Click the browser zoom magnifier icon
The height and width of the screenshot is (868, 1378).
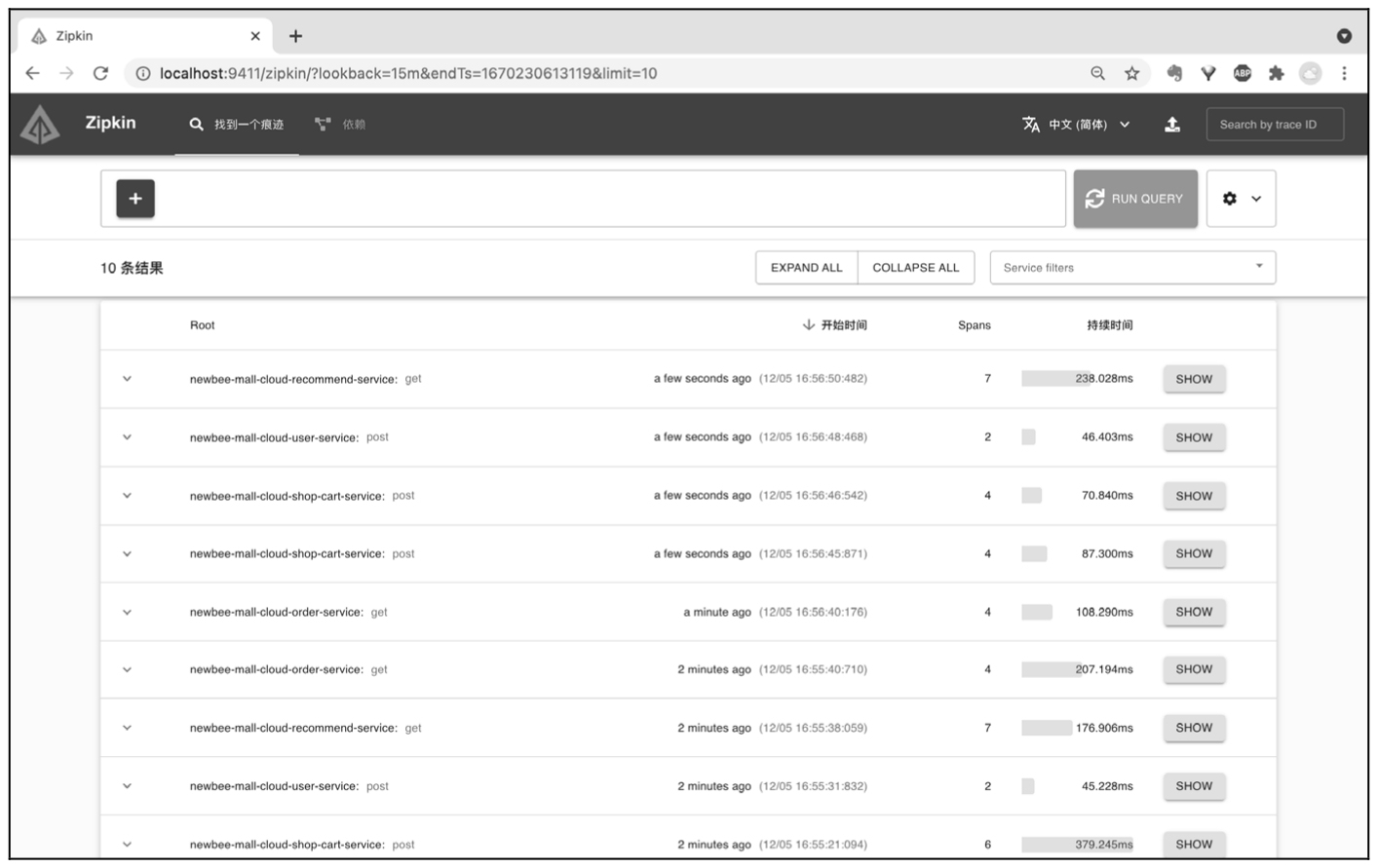coord(1098,73)
